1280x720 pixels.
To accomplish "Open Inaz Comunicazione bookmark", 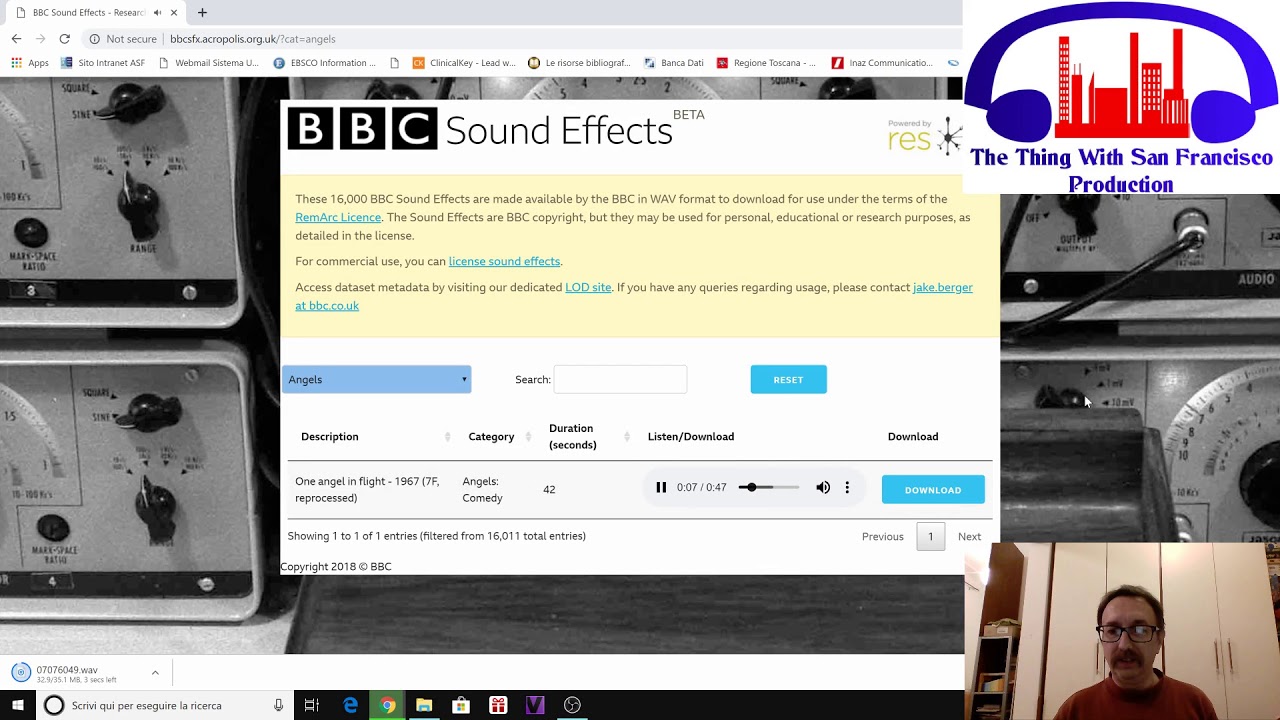I will (882, 63).
